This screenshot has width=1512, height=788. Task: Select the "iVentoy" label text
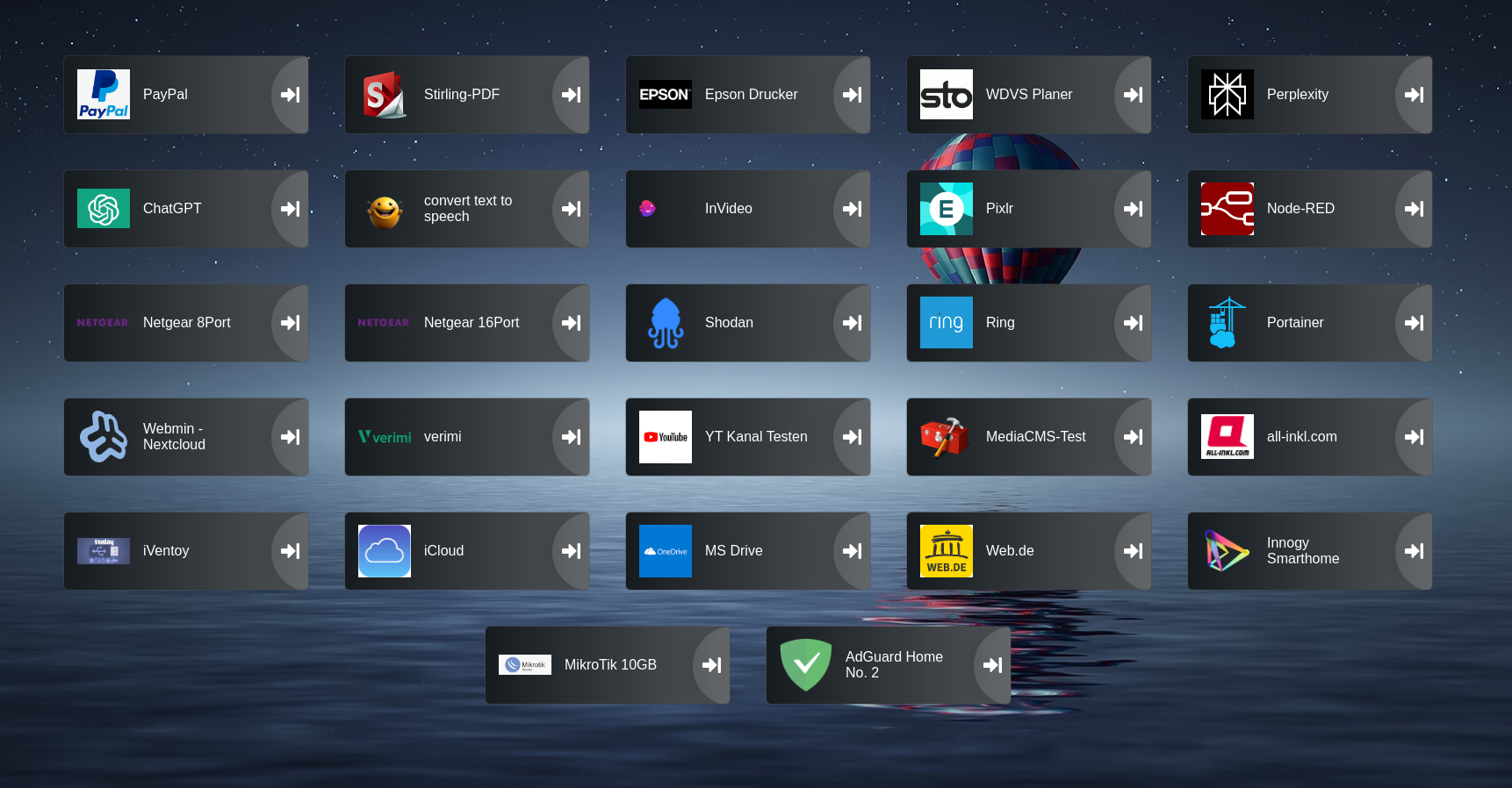166,551
